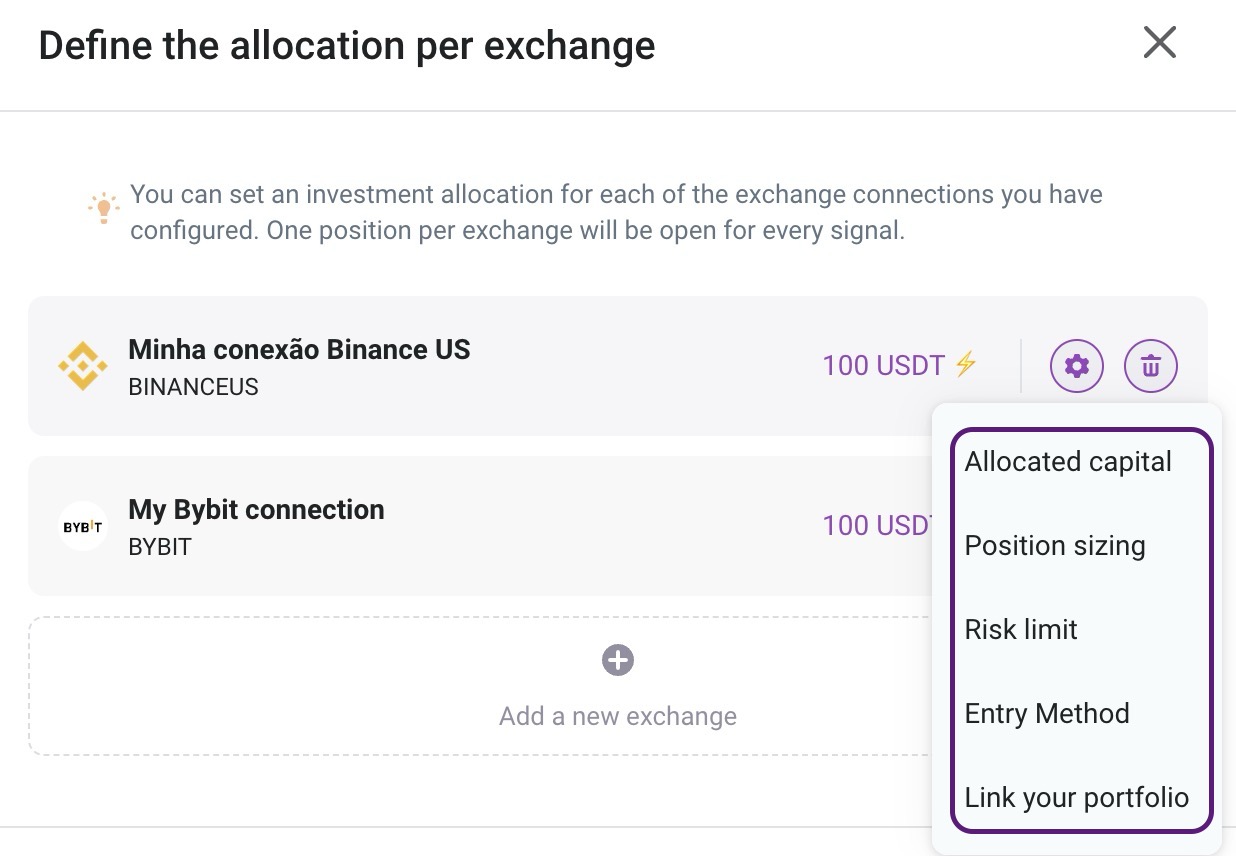Open the Risk limit menu entry

click(x=1020, y=630)
